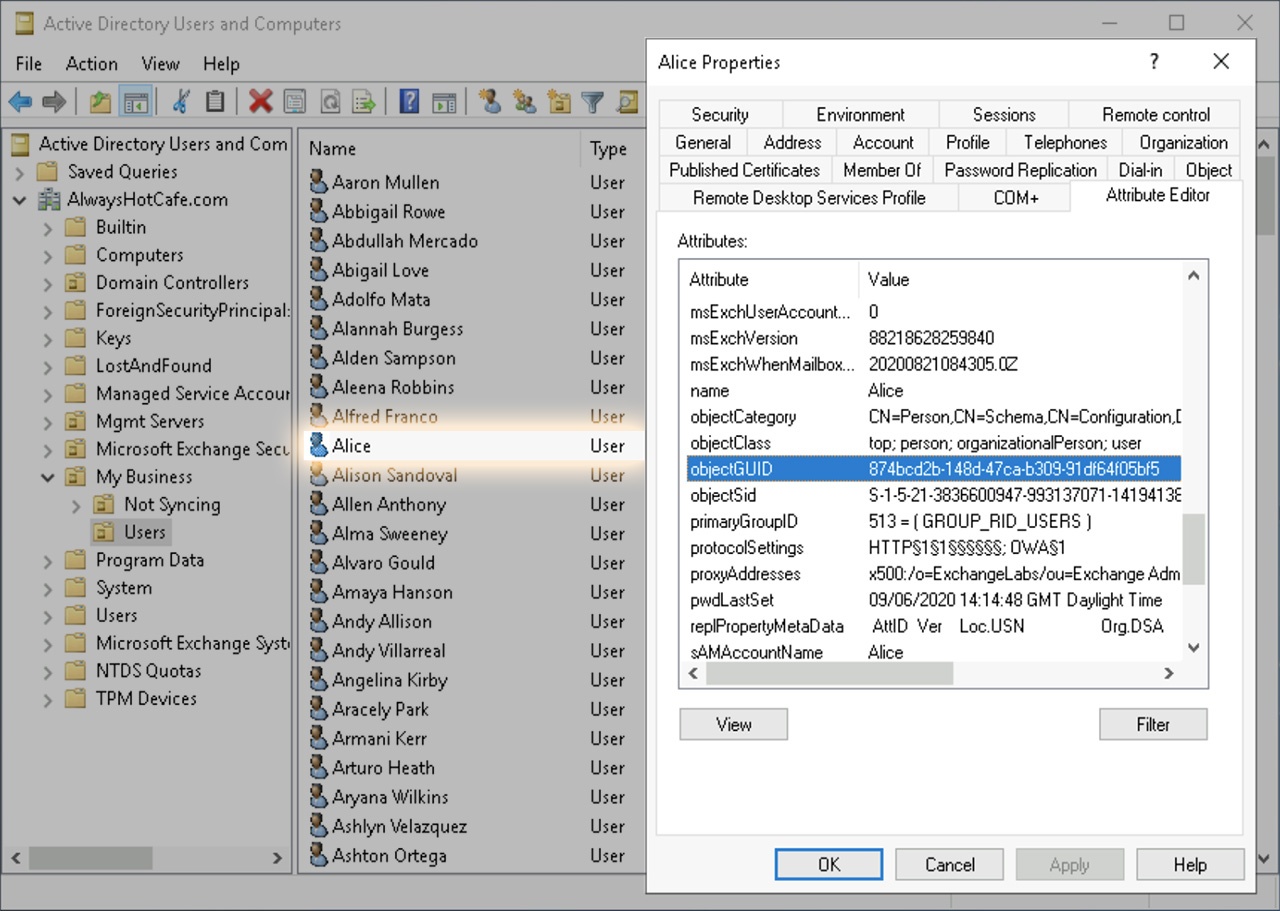The height and width of the screenshot is (911, 1280).
Task: Open the Action menu
Action: pos(91,63)
